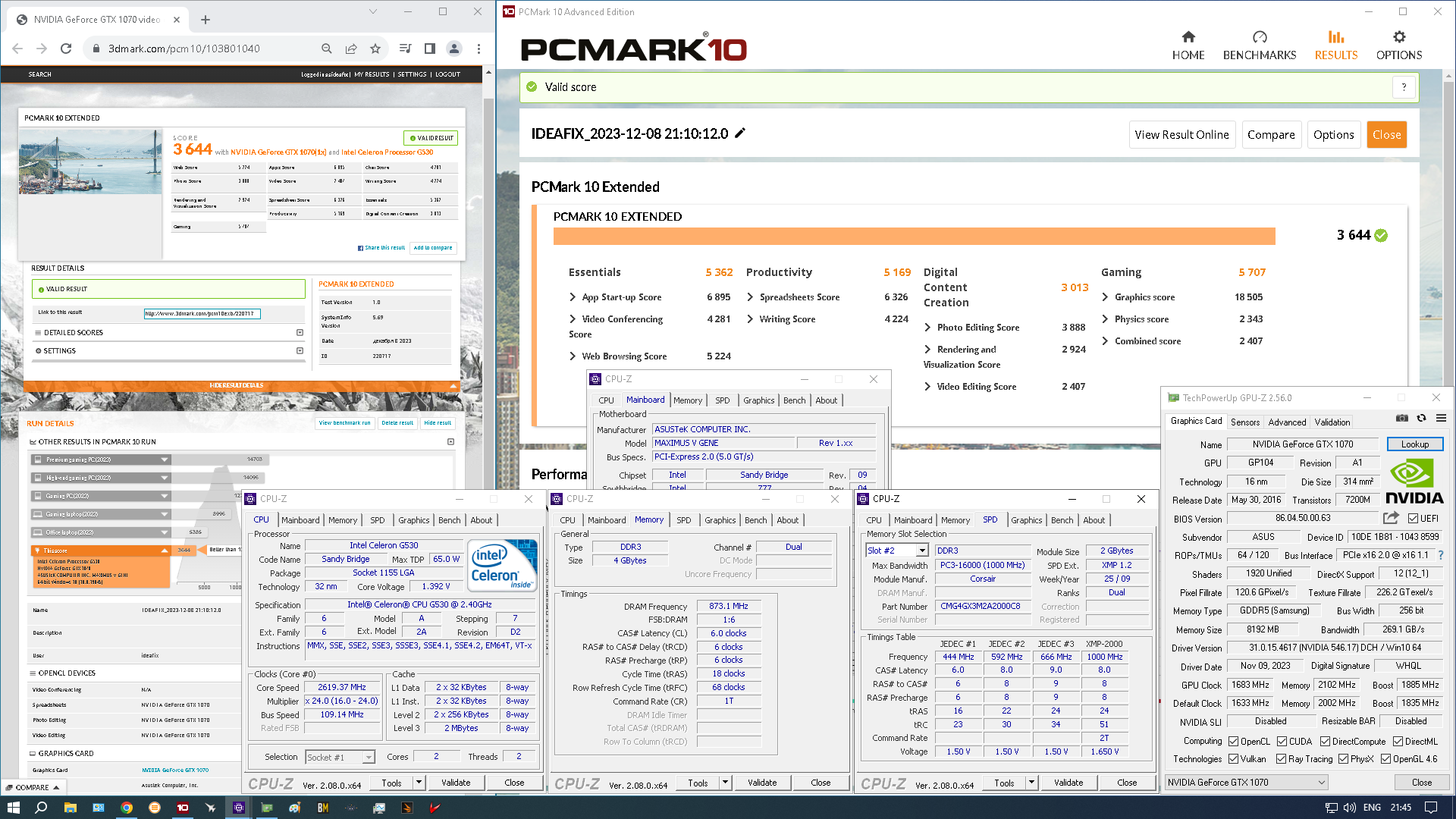This screenshot has height=819, width=1456.
Task: Open PCMark 10 HOME page
Action: coord(1188,45)
